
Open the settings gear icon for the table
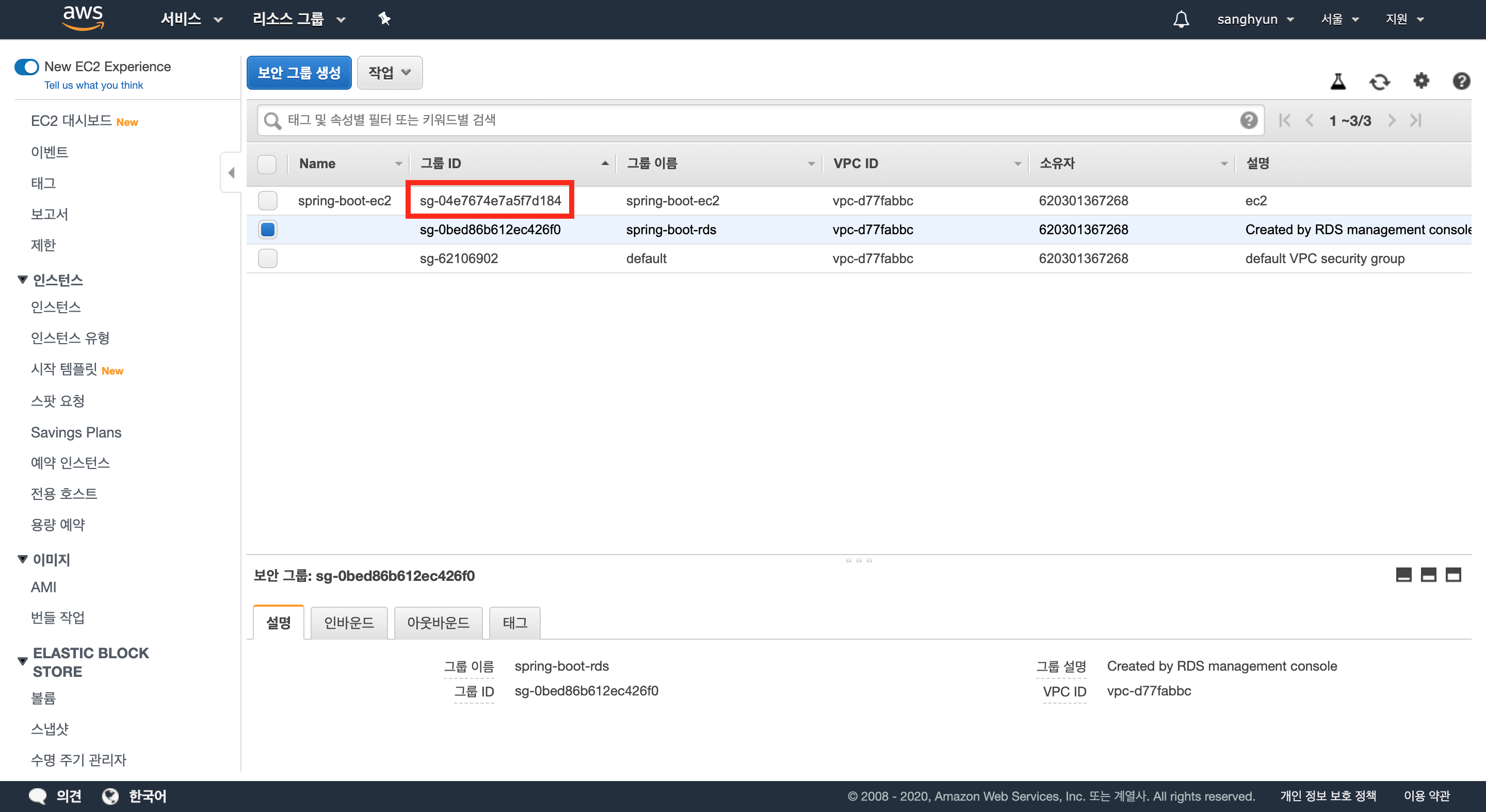(x=1421, y=81)
